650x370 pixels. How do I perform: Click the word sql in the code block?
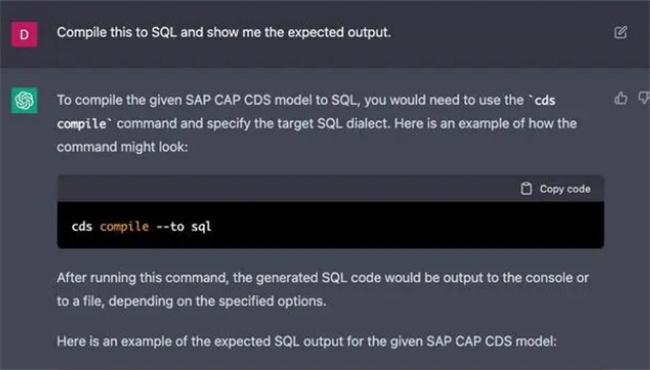[x=201, y=227]
